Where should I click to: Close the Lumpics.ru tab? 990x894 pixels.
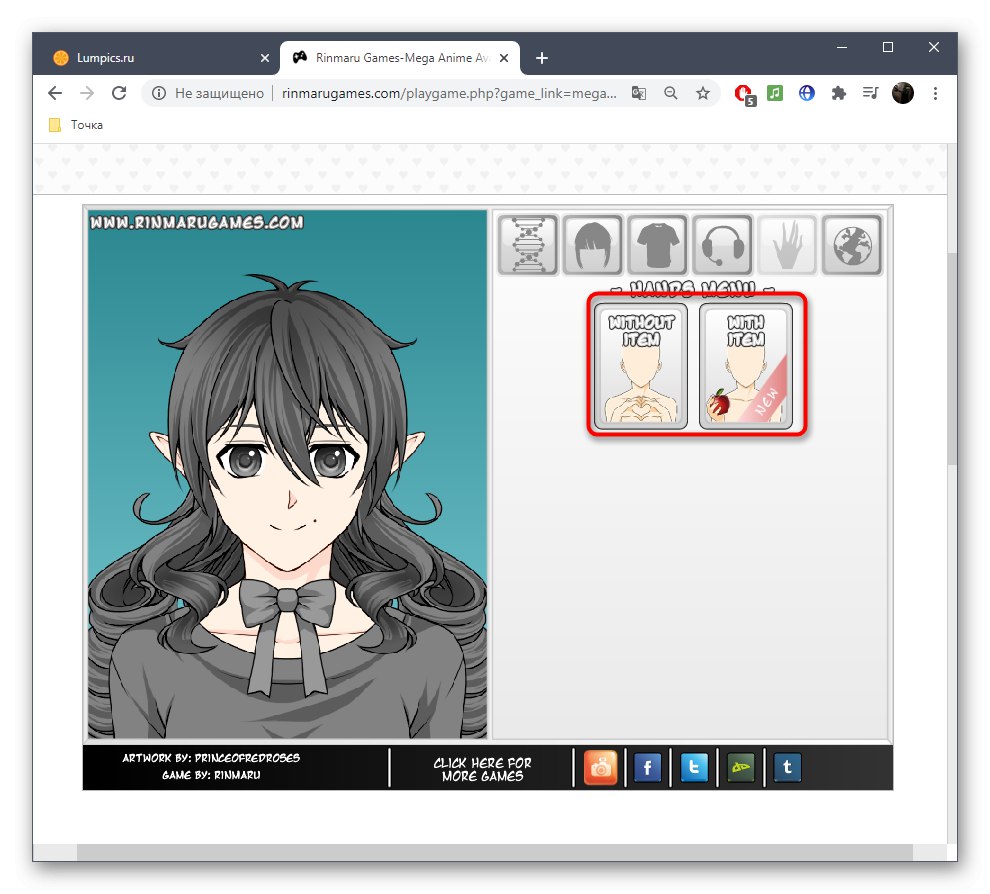click(265, 58)
